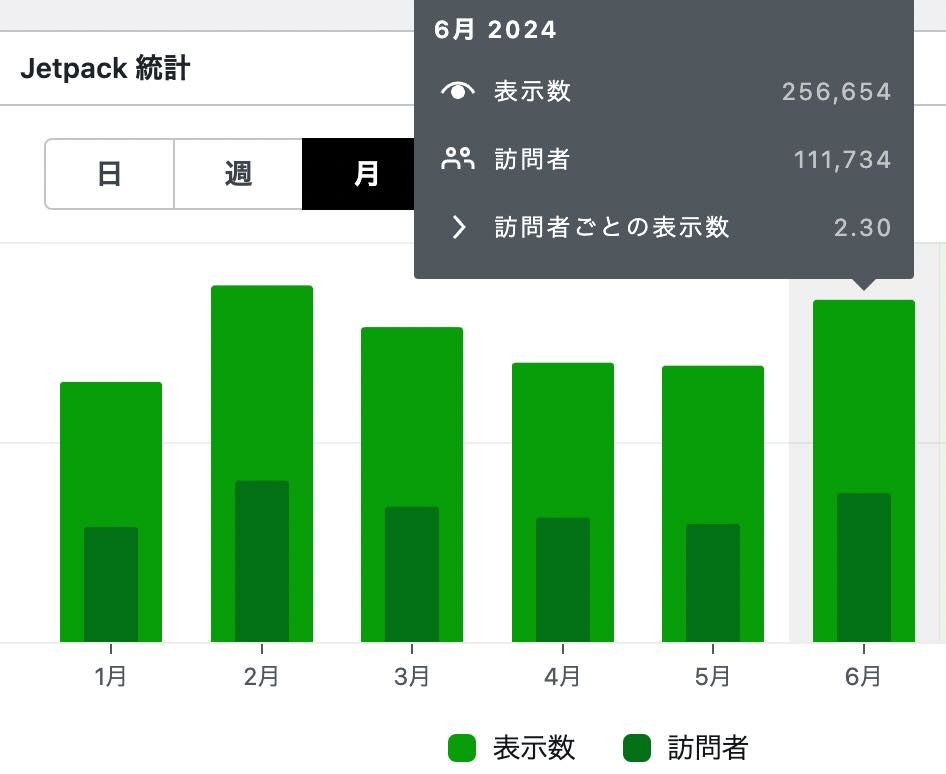Click the 表示数 legend label

pos(533,748)
